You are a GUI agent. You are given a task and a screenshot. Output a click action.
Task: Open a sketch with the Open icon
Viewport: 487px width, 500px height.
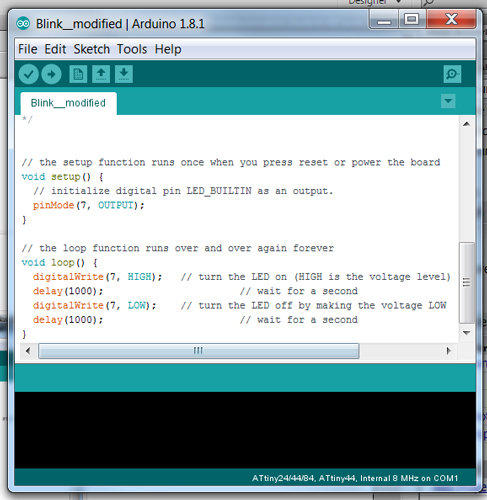(101, 74)
